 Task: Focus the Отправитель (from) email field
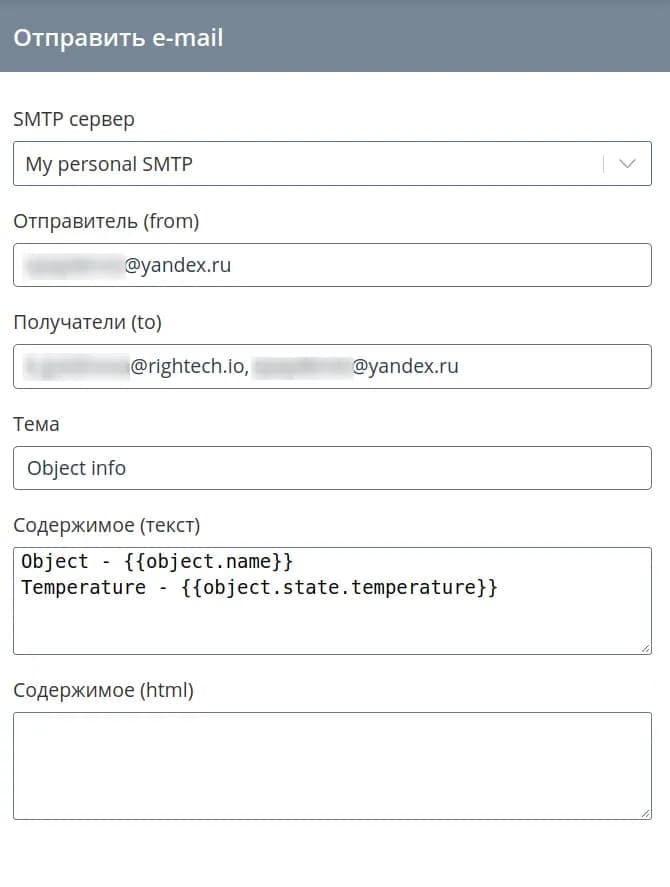[331, 265]
